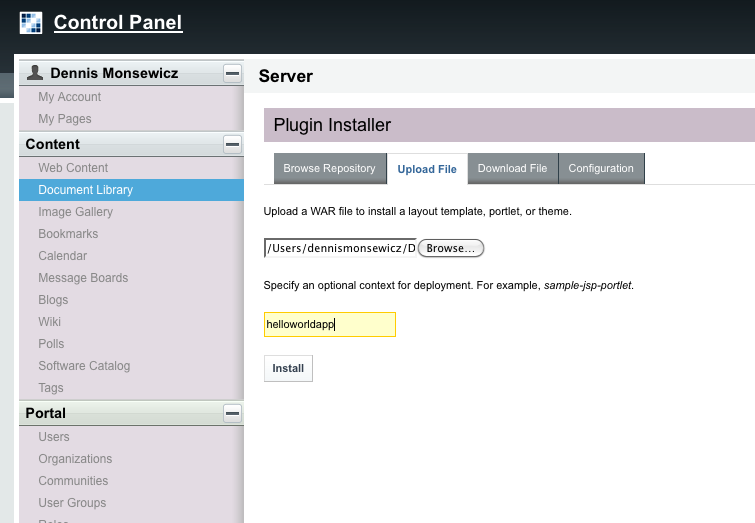This screenshot has width=755, height=523.
Task: Collapse the Content section
Action: [x=232, y=144]
